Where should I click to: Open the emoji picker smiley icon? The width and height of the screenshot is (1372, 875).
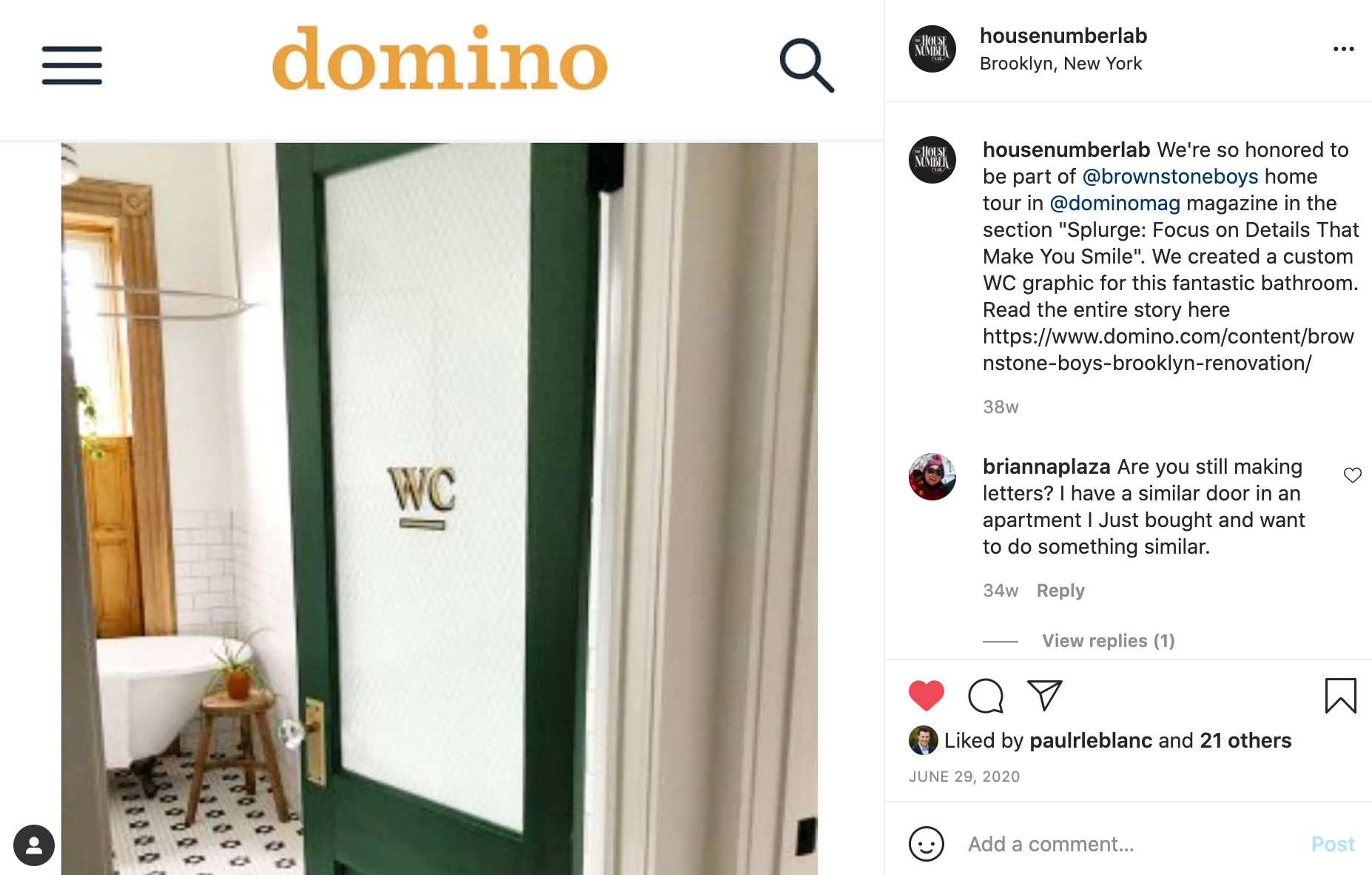[x=926, y=844]
